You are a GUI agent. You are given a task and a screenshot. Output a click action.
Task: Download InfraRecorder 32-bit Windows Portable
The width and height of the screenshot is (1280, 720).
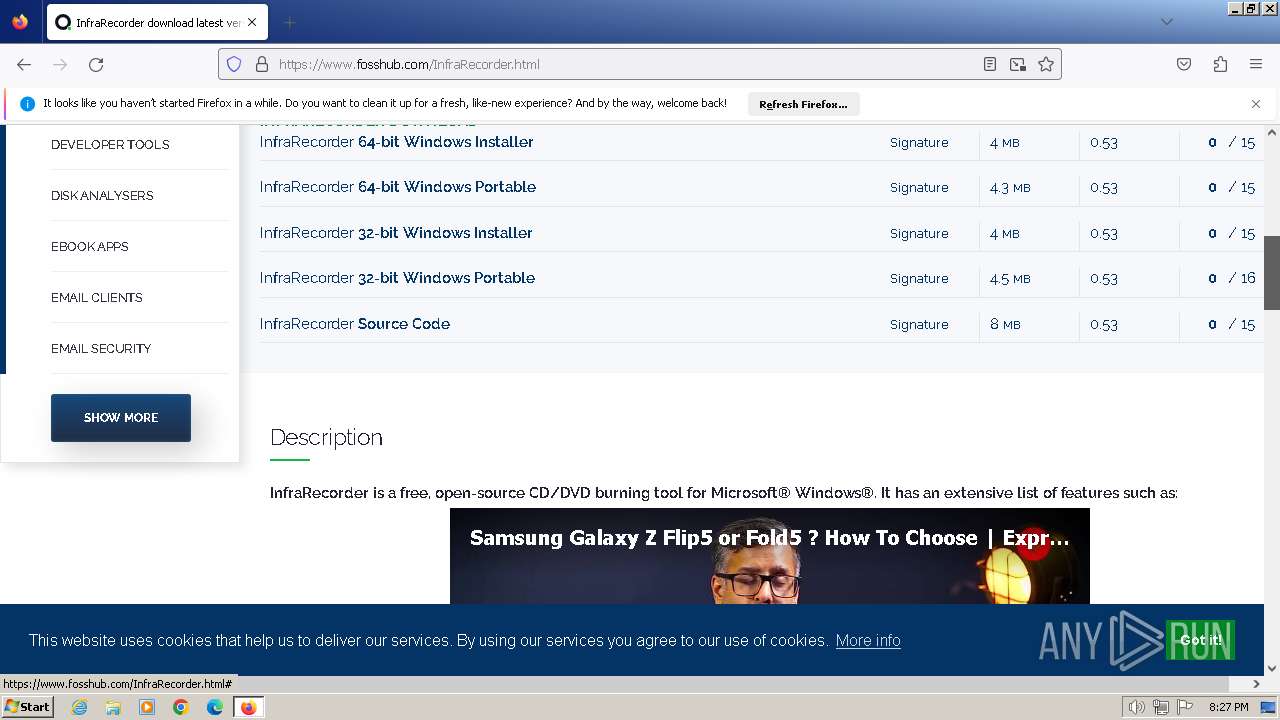click(397, 278)
